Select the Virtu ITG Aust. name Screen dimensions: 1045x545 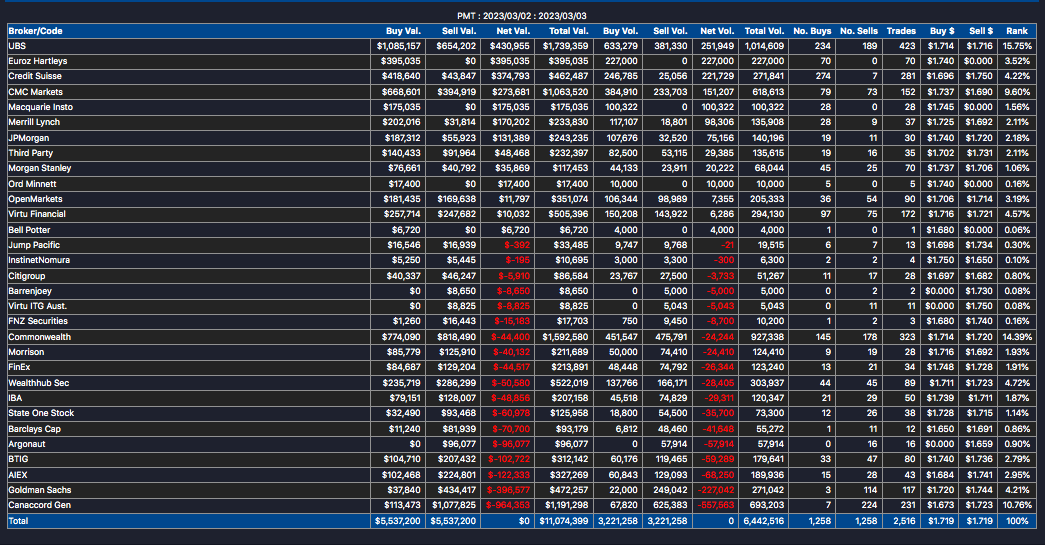click(37, 306)
